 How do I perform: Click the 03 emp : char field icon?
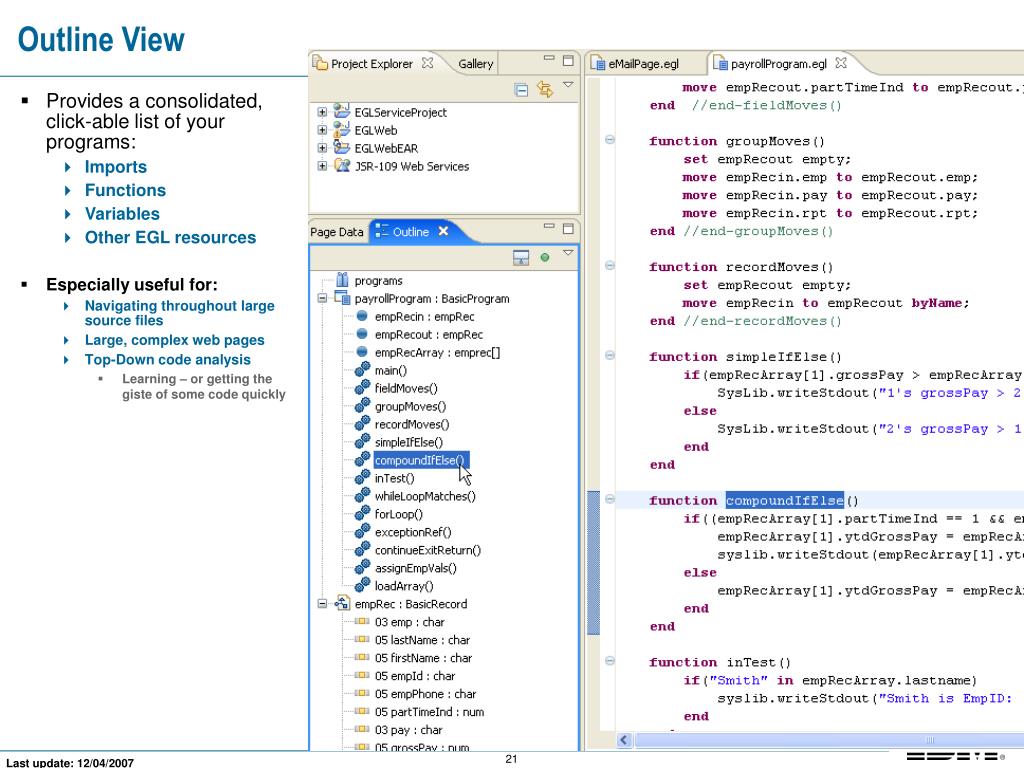pyautogui.click(x=362, y=622)
